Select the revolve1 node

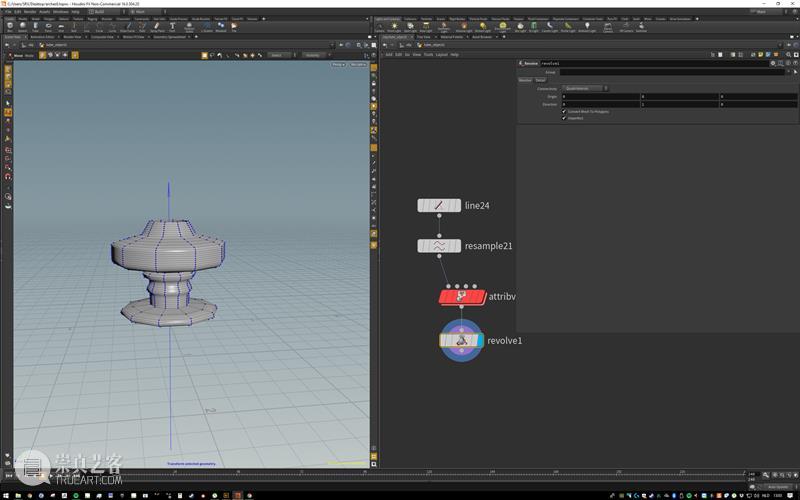point(461,341)
